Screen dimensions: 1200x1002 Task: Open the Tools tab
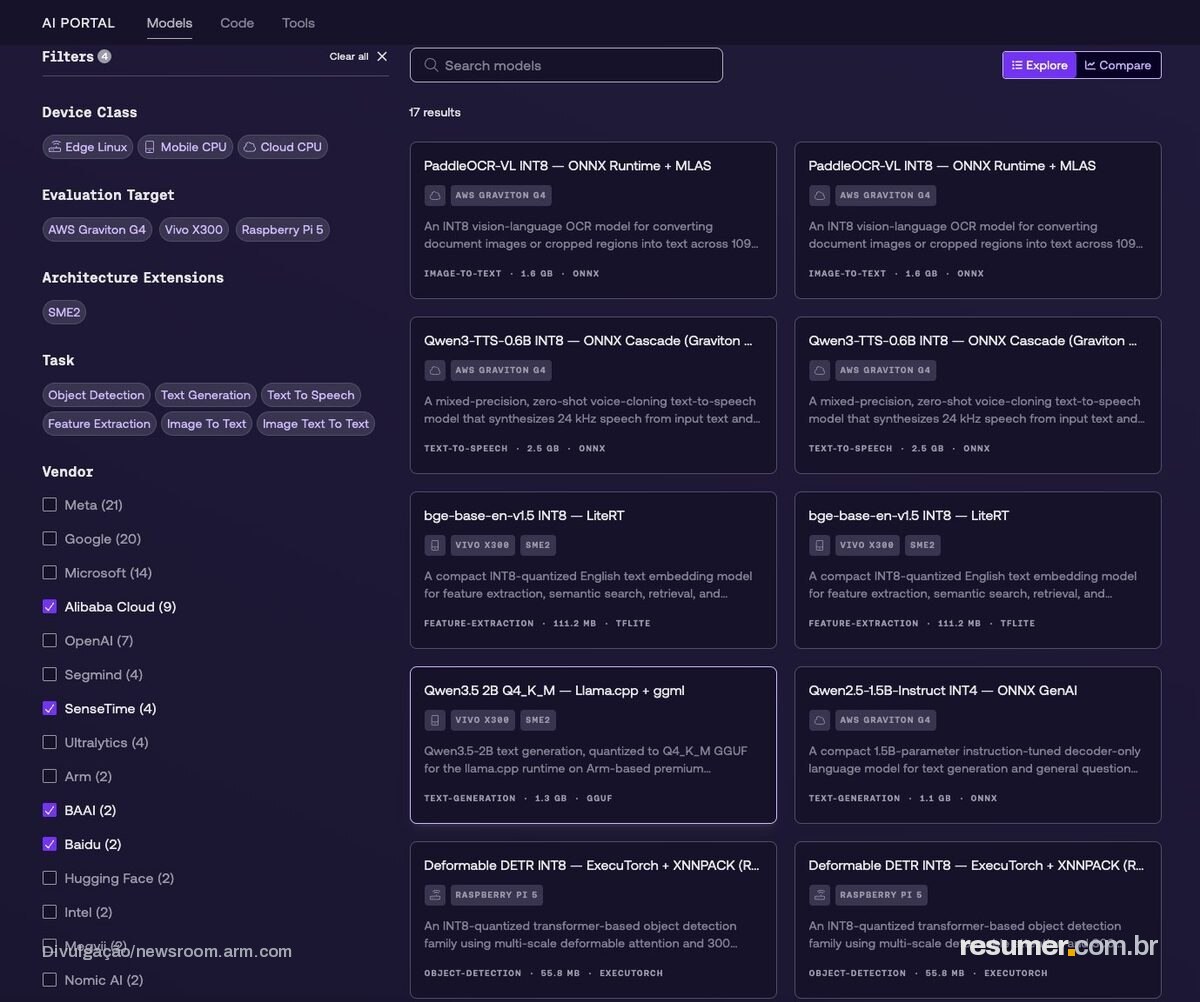click(298, 22)
